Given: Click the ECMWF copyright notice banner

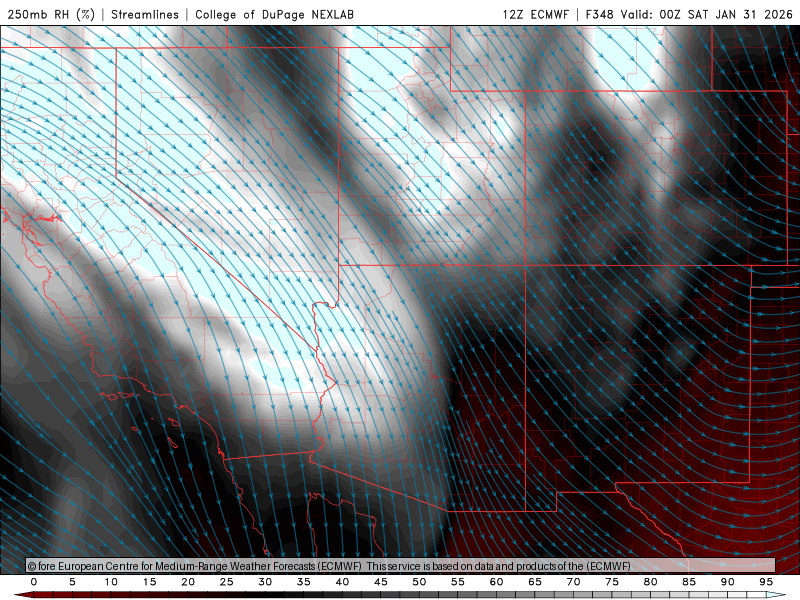Looking at the screenshot, I should point(401,566).
